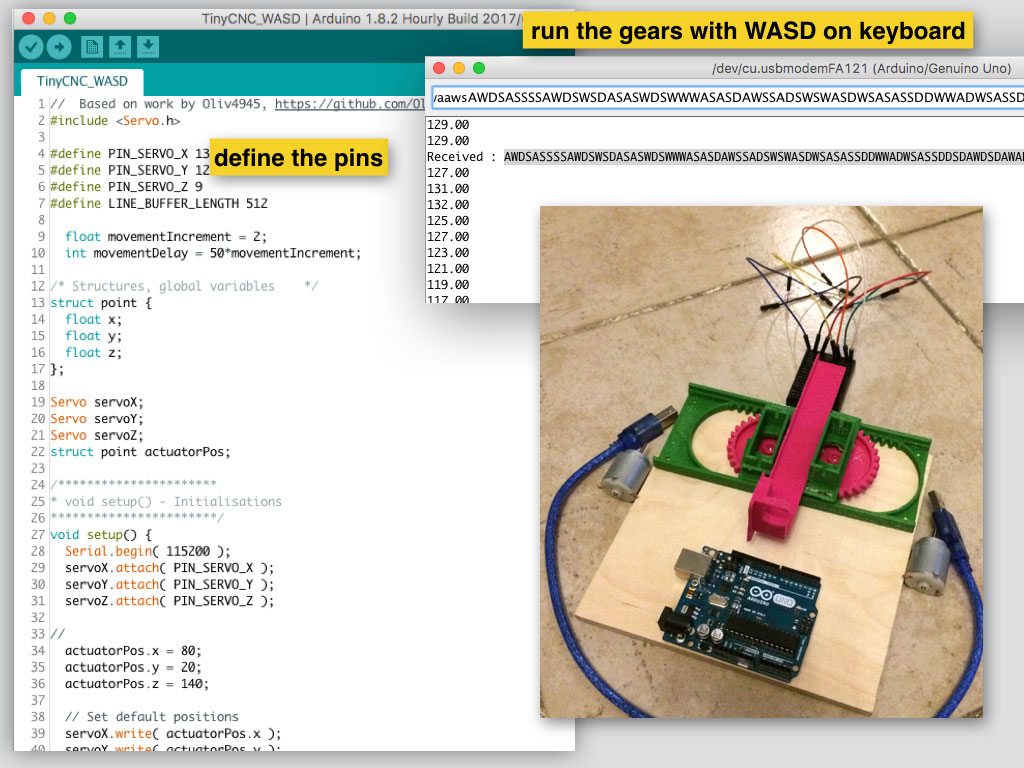Click 'actuatorPos.y = 20;' line
1024x768 pixels.
point(133,667)
